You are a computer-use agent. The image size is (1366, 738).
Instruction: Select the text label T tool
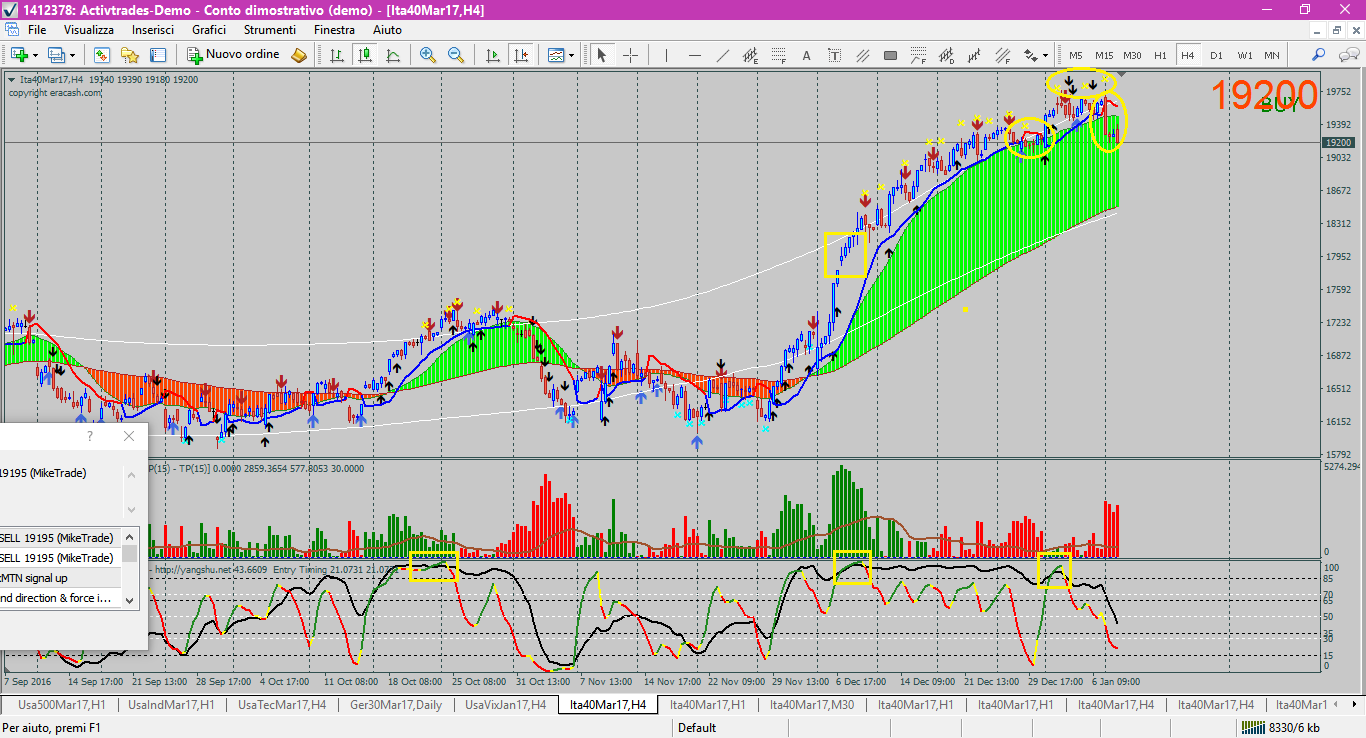(x=834, y=55)
